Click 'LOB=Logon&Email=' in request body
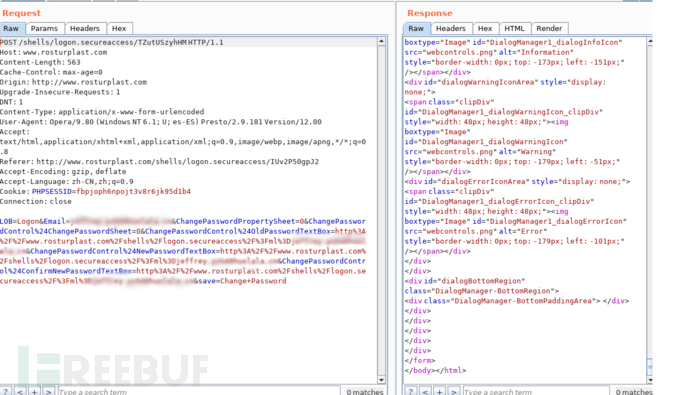Screen dimensions: 690x395 [35, 221]
